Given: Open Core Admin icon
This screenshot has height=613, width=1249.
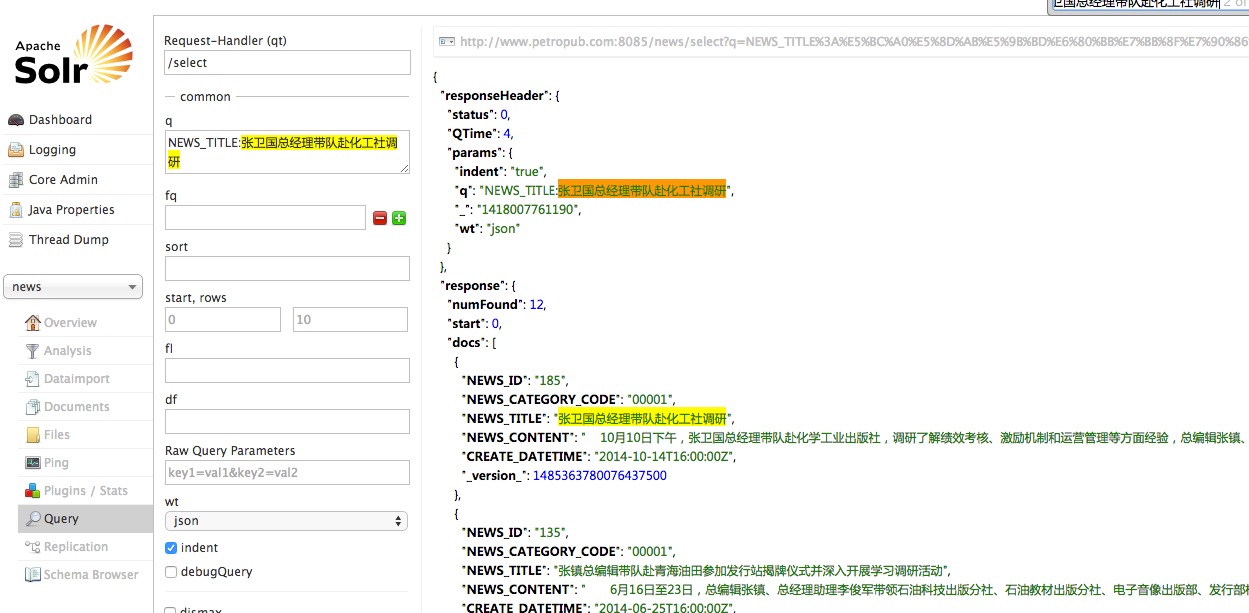Looking at the screenshot, I should tap(16, 180).
